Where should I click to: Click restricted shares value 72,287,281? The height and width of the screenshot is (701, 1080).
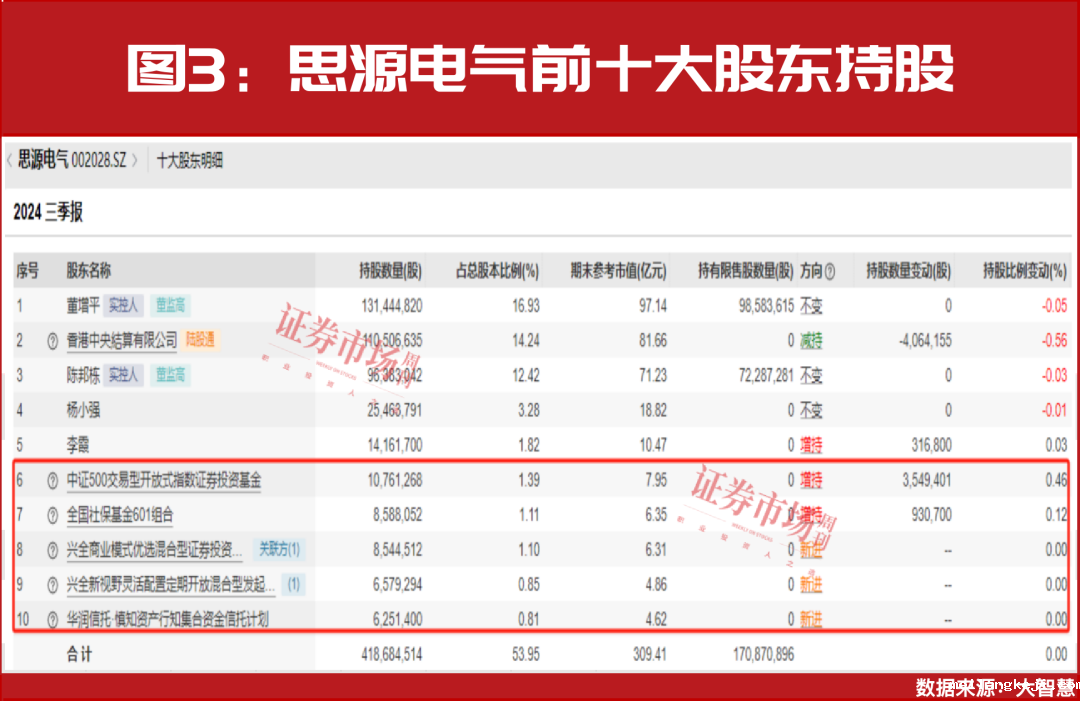point(767,375)
